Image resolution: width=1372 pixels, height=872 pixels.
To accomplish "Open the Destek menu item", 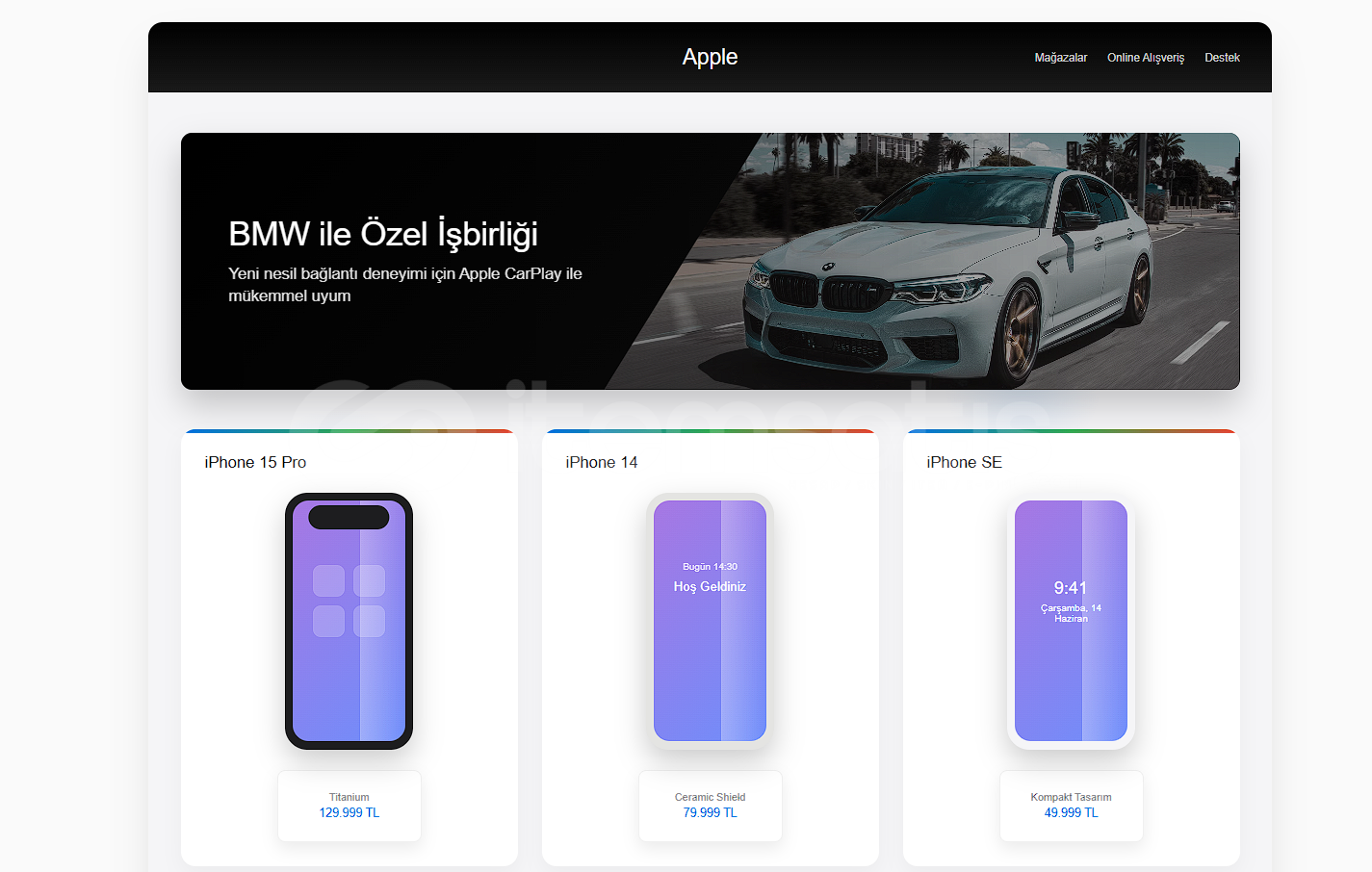I will pos(1222,58).
